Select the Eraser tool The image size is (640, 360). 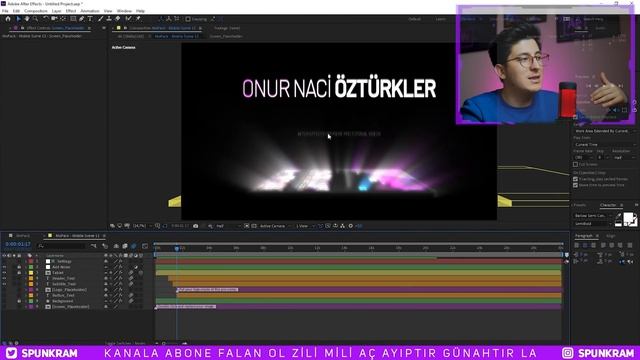118,19
